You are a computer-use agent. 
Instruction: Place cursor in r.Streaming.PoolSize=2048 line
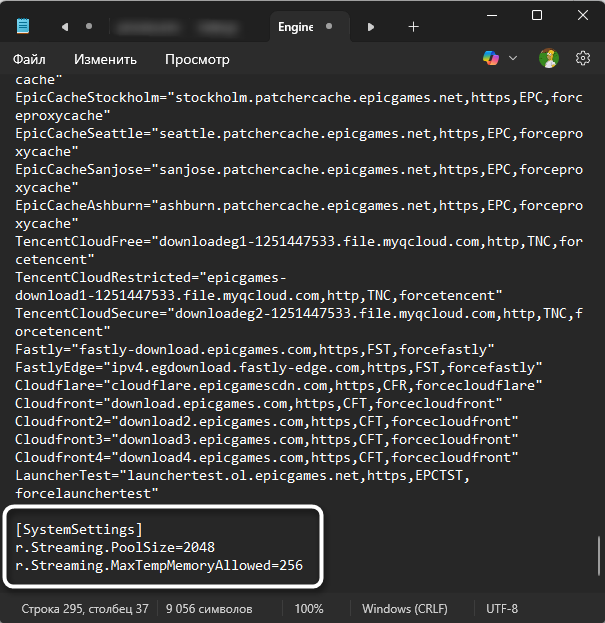point(115,547)
